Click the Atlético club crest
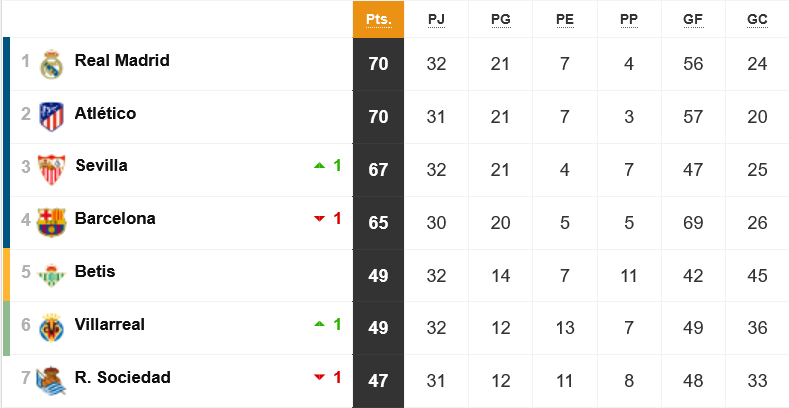 tap(51, 117)
